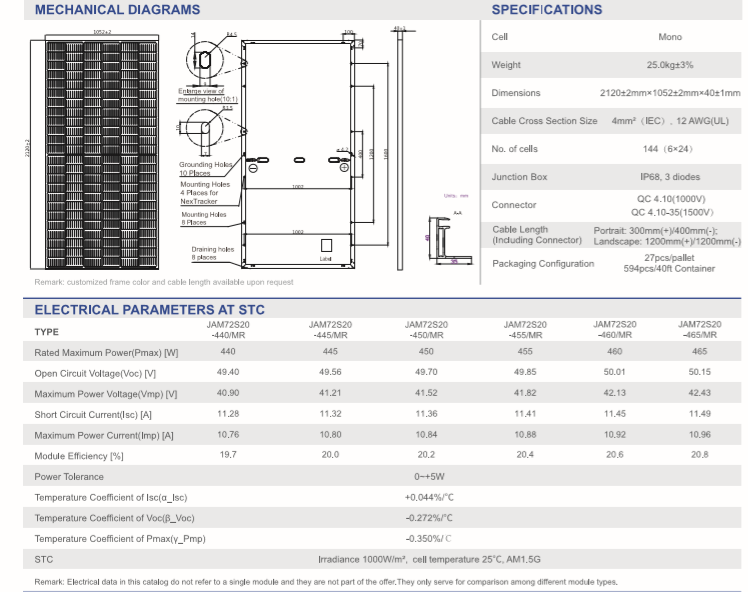Click the '27pcs/pallet' packaging value
The height and width of the screenshot is (592, 748).
[669, 258]
